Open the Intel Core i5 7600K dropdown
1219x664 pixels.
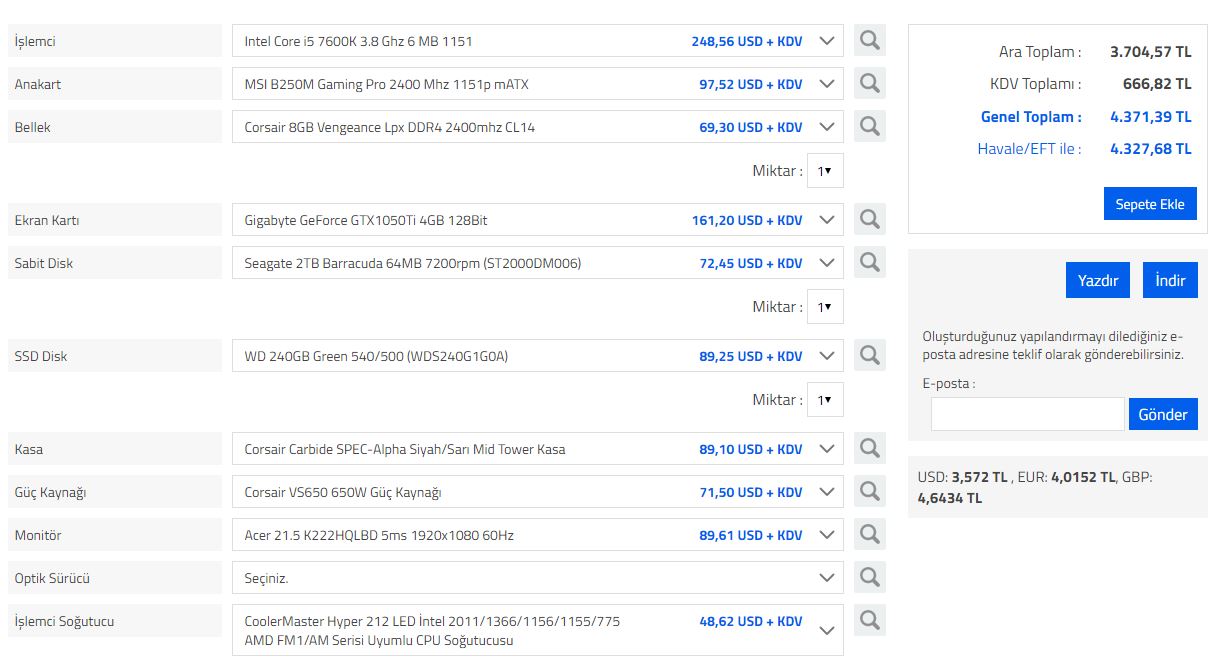538,41
